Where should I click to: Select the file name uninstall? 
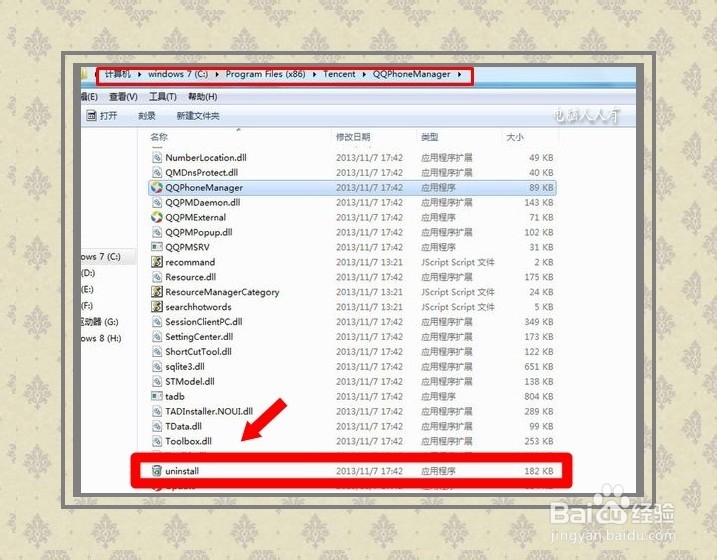click(182, 471)
